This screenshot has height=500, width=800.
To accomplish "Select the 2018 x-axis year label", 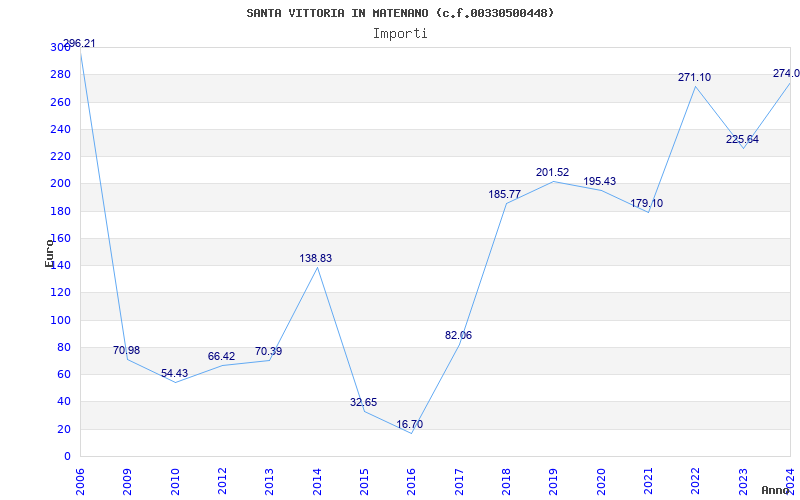I will click(x=506, y=481).
